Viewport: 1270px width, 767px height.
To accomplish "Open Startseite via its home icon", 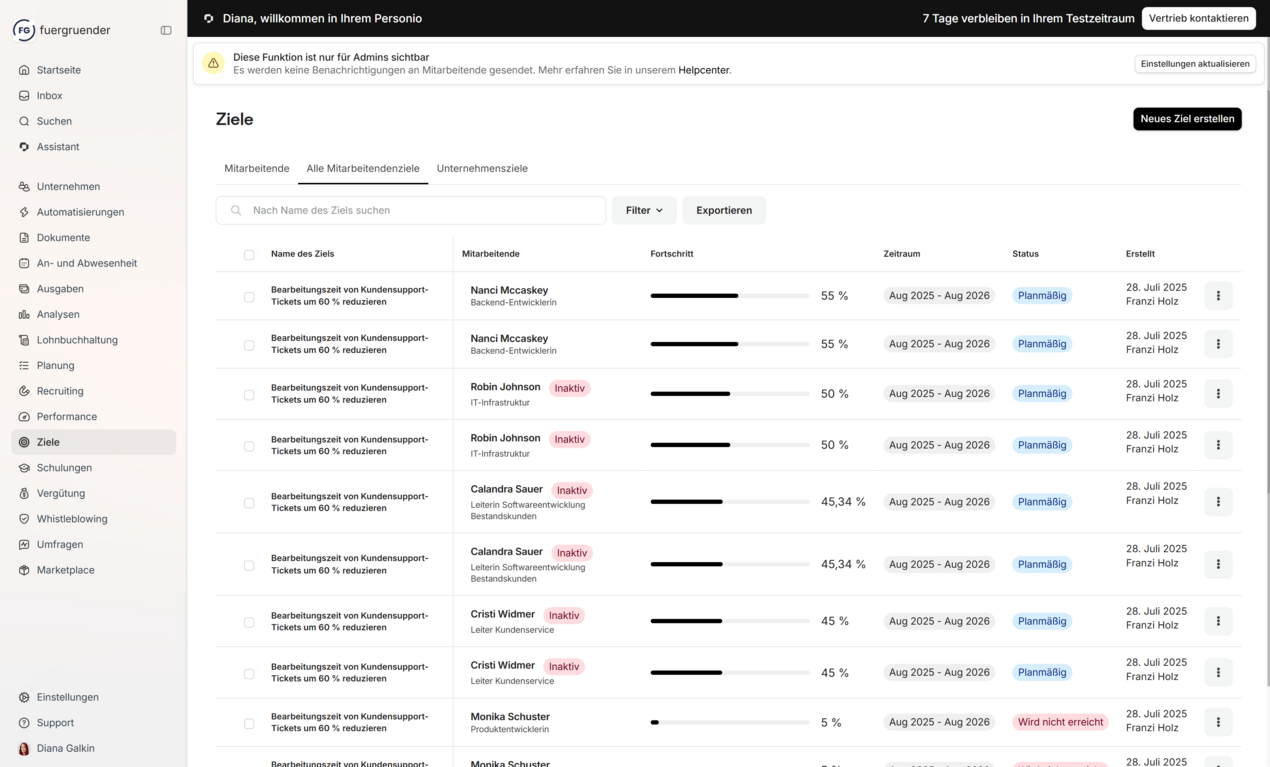I will [x=24, y=70].
